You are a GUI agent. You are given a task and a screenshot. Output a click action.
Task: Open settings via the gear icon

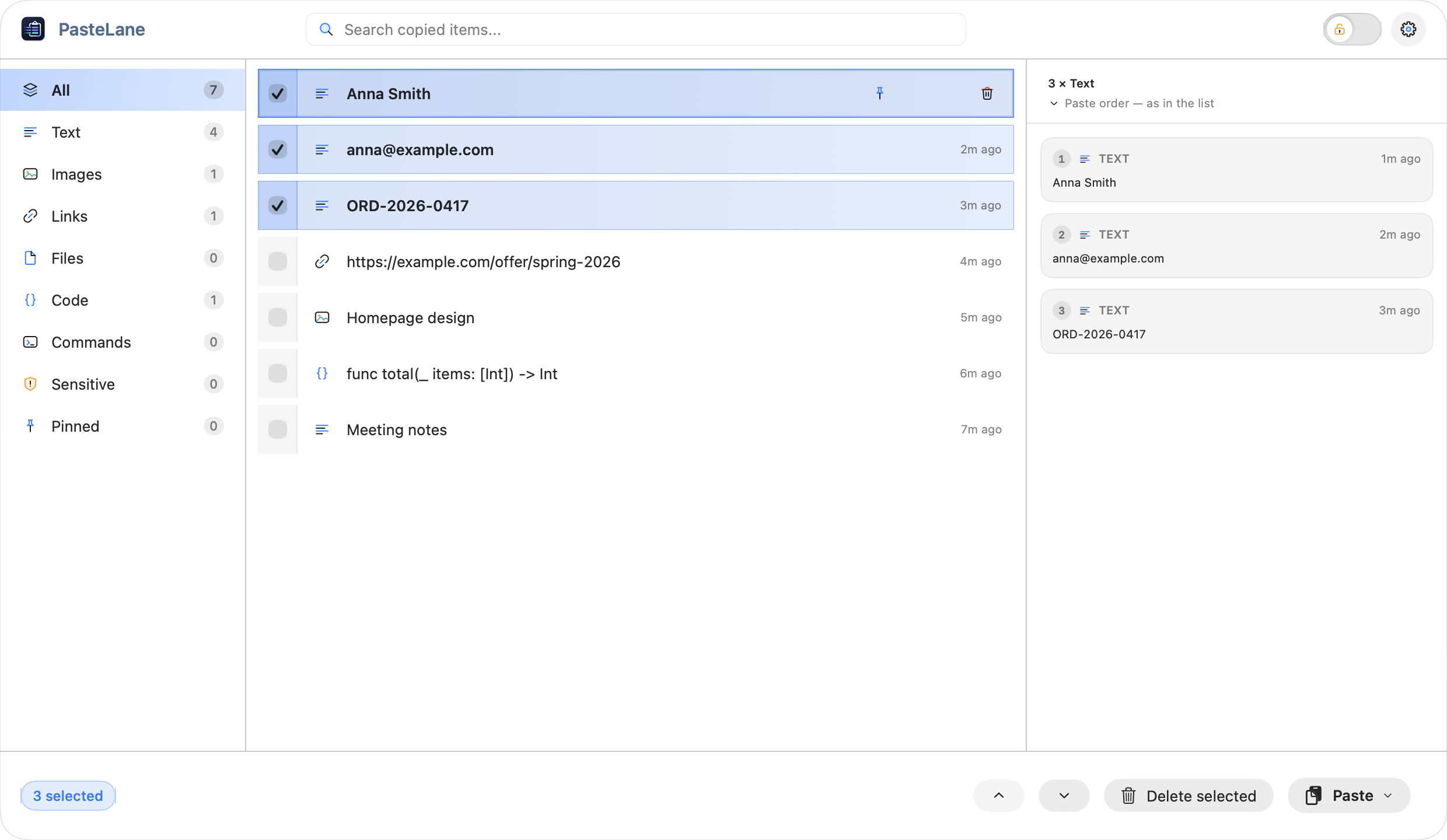click(x=1408, y=29)
